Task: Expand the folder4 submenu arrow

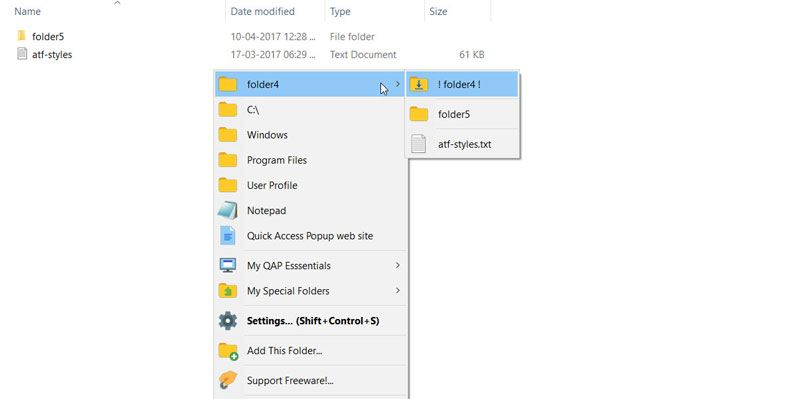Action: 397,84
